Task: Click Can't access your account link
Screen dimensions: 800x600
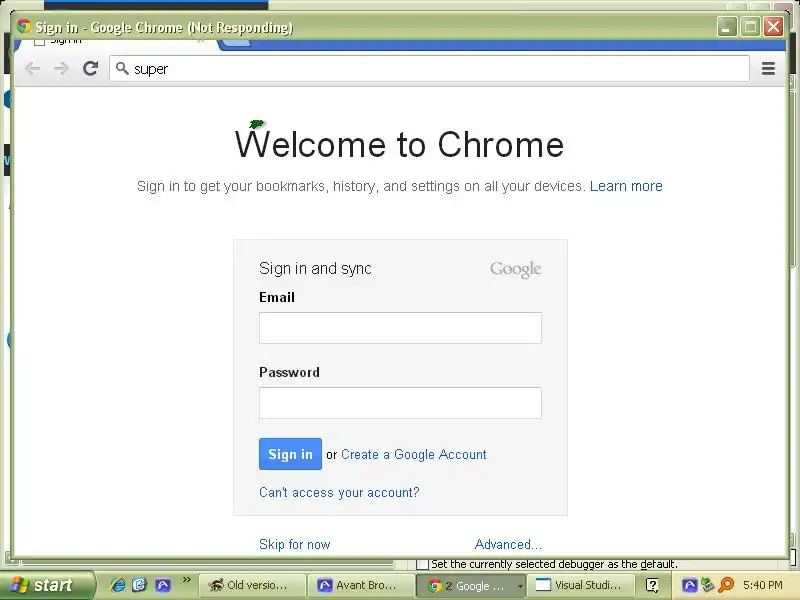Action: [x=339, y=492]
